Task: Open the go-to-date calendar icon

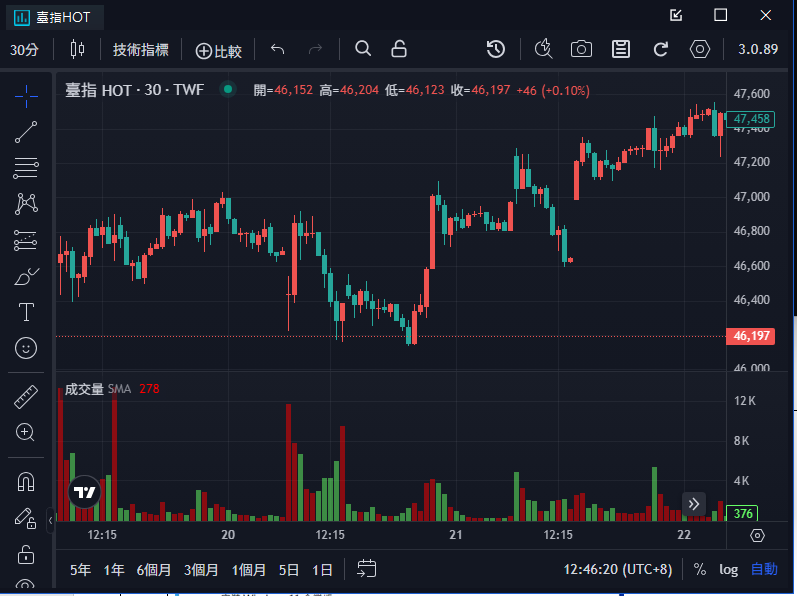Action: coord(366,569)
